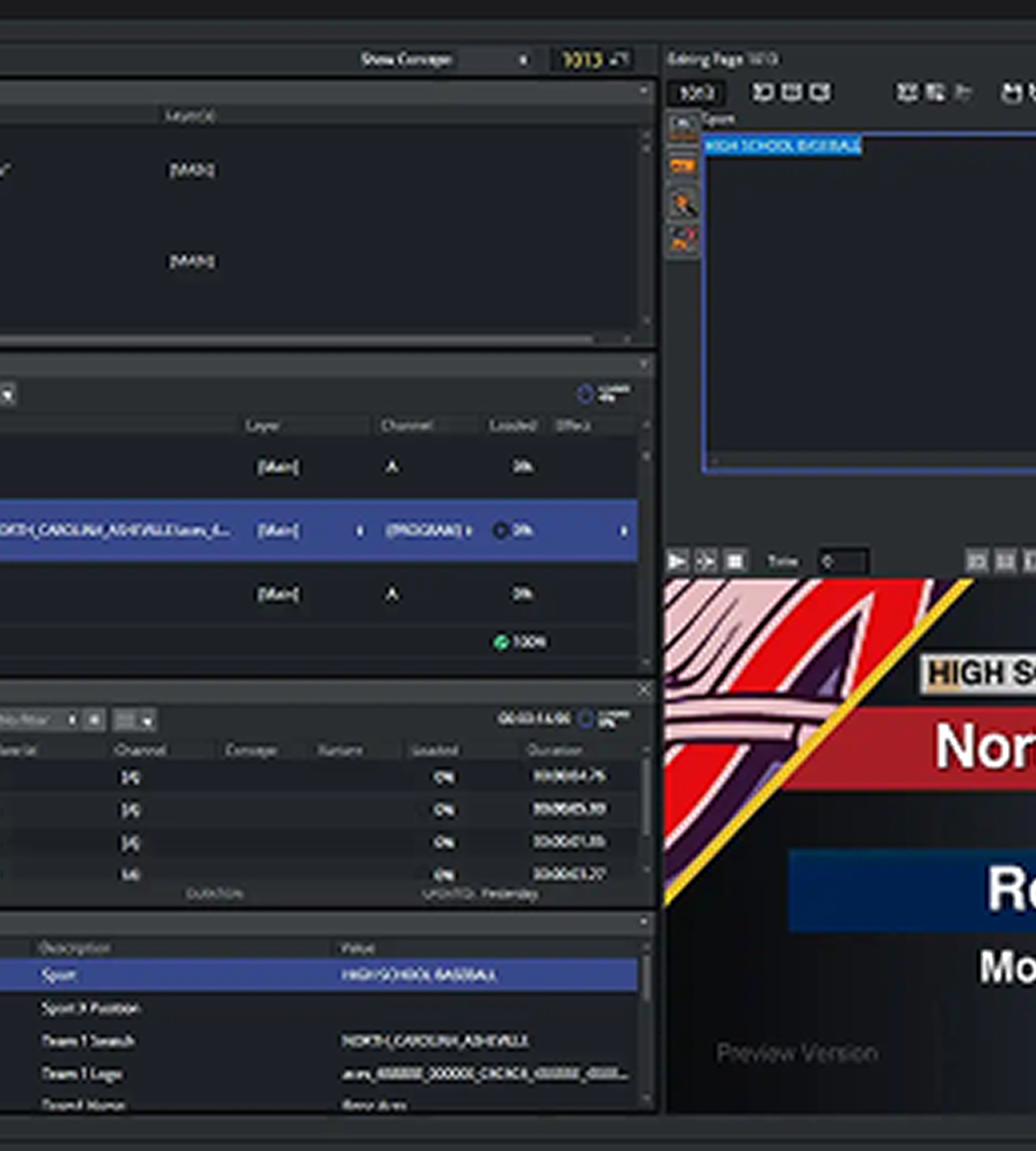Click the top icon in editor side toolbar

(683, 124)
